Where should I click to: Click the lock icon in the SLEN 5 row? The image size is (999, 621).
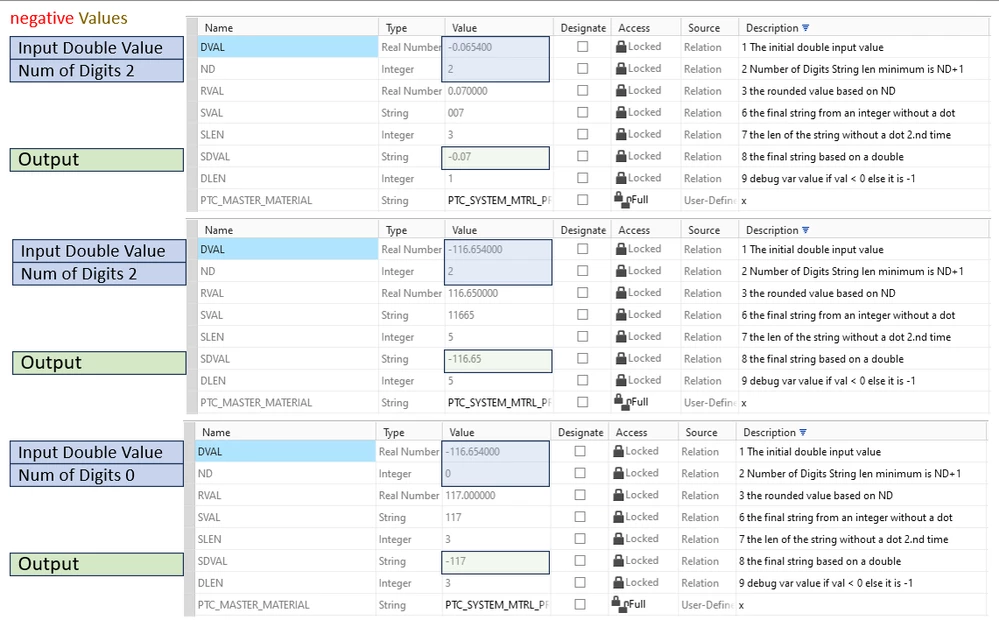621,336
